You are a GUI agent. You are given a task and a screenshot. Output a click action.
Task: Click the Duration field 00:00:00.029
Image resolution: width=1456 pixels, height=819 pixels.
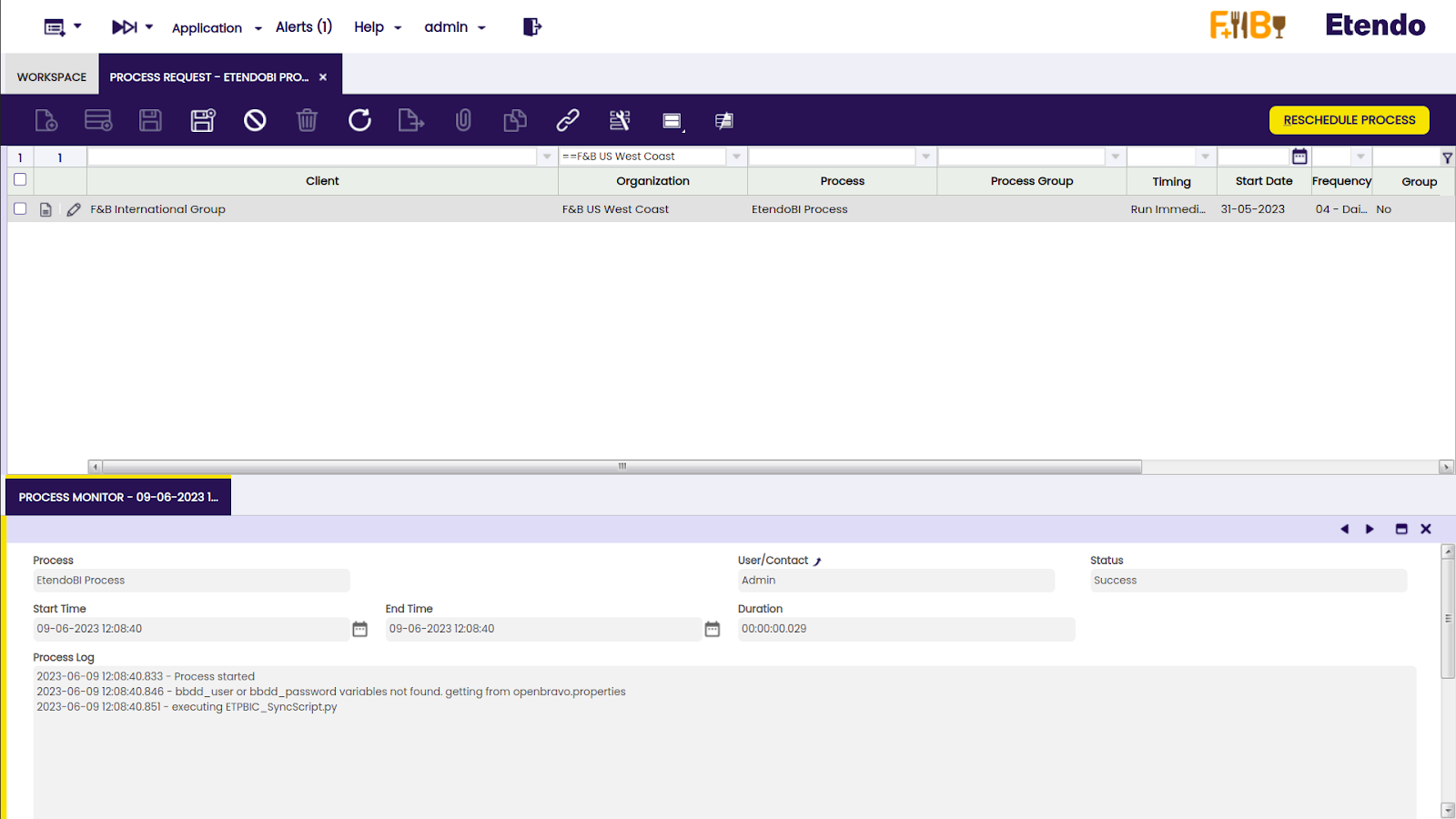(906, 629)
